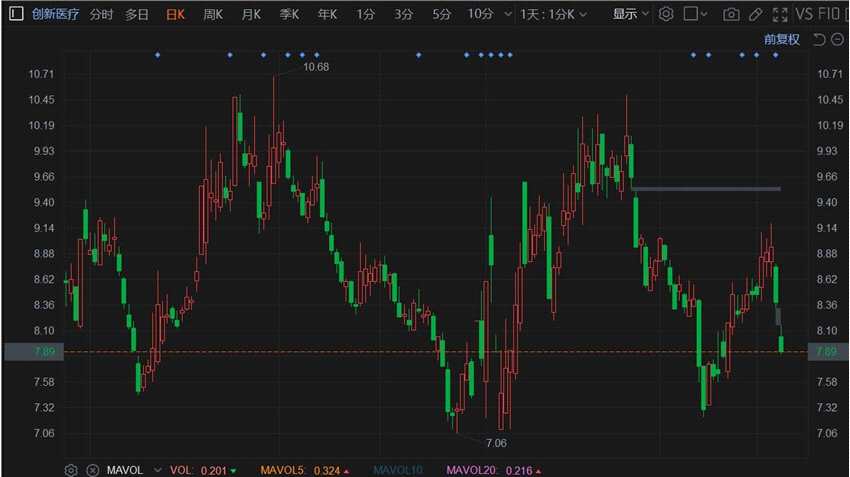The image size is (850, 477).
Task: Click the 10.71 left axis price label
Action: point(41,74)
